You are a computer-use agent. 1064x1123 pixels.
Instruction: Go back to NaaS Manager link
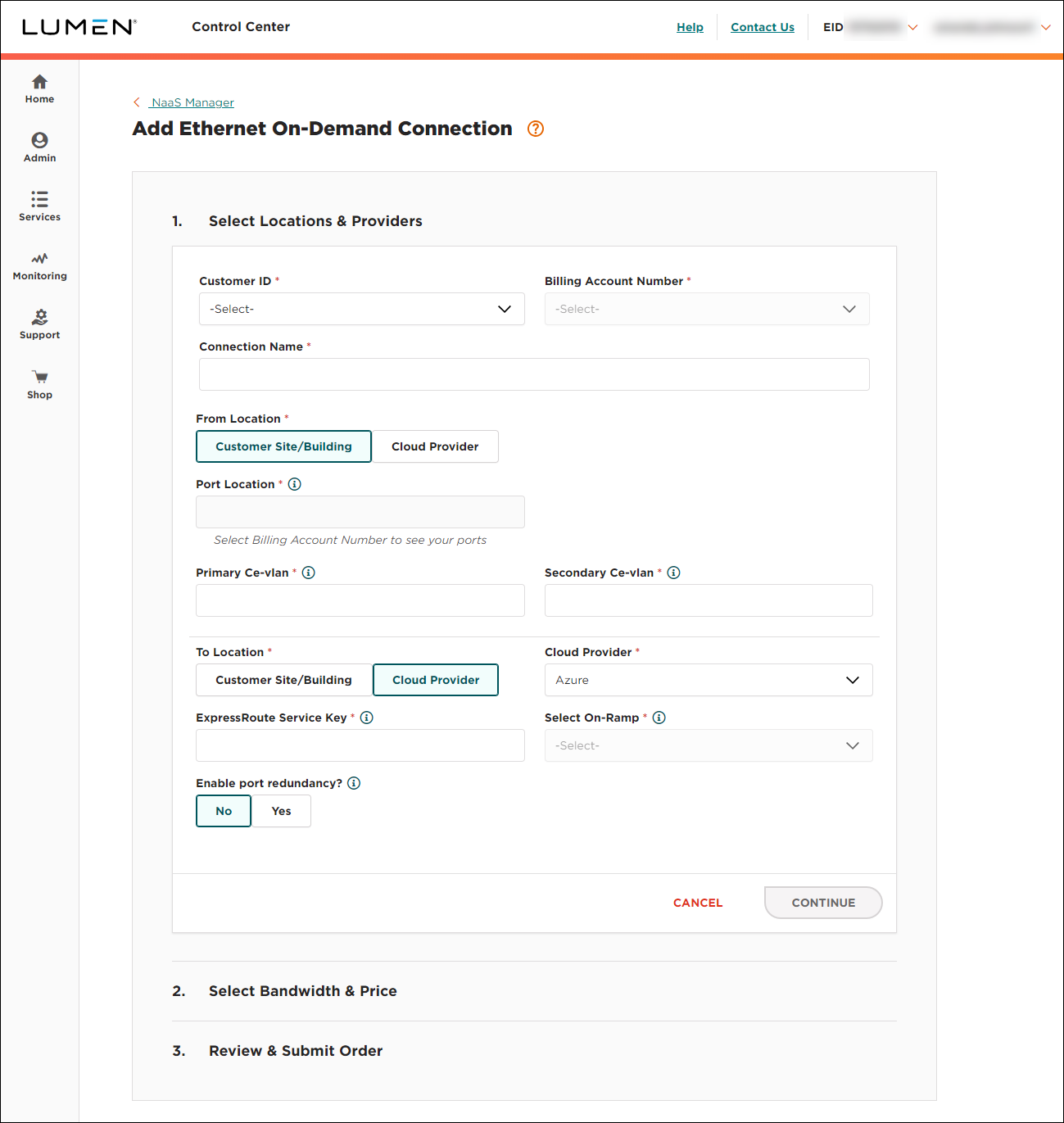pyautogui.click(x=192, y=102)
